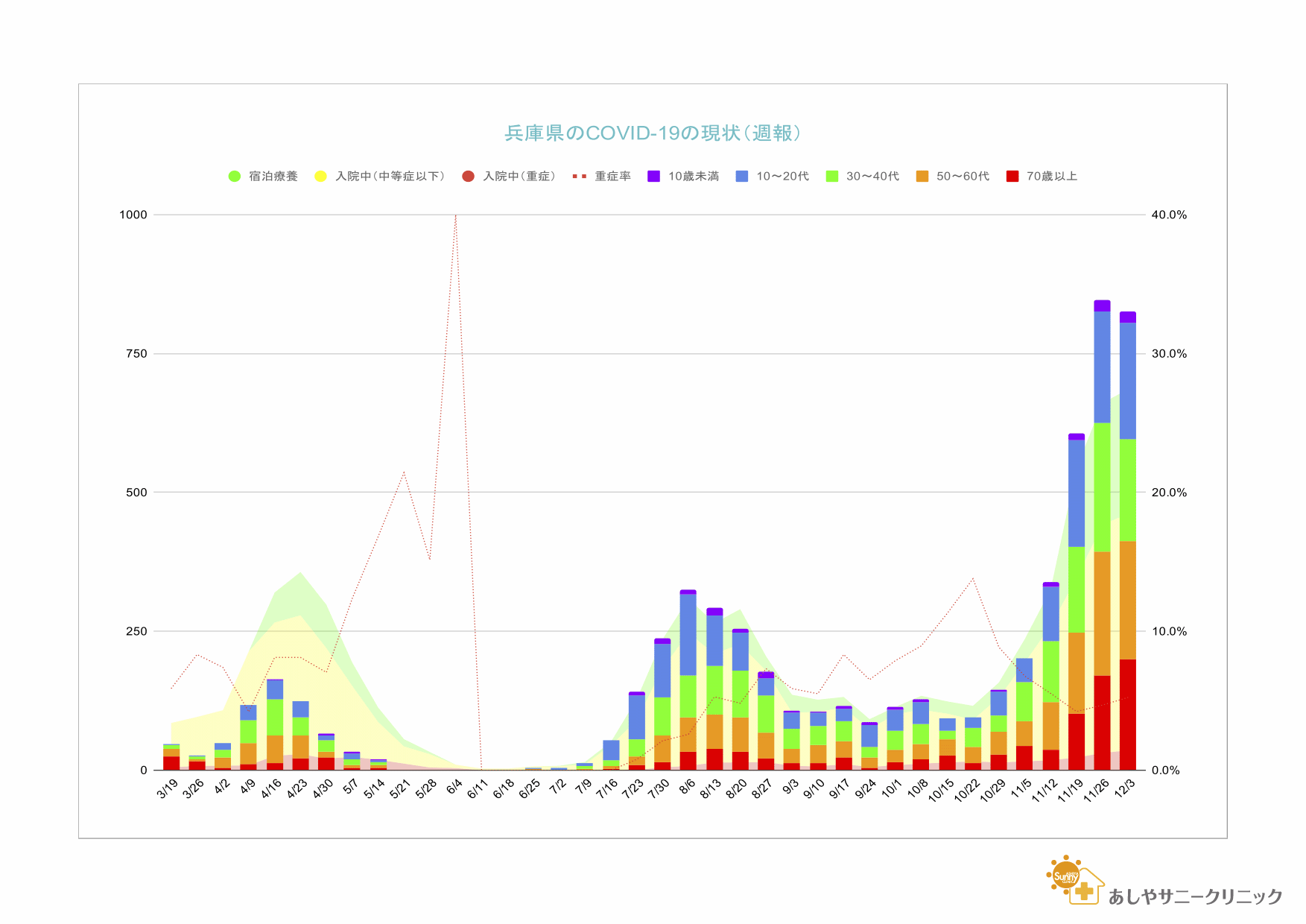The height and width of the screenshot is (924, 1306).
Task: Click the 12/3 stacked bar
Action: pyautogui.click(x=1127, y=544)
